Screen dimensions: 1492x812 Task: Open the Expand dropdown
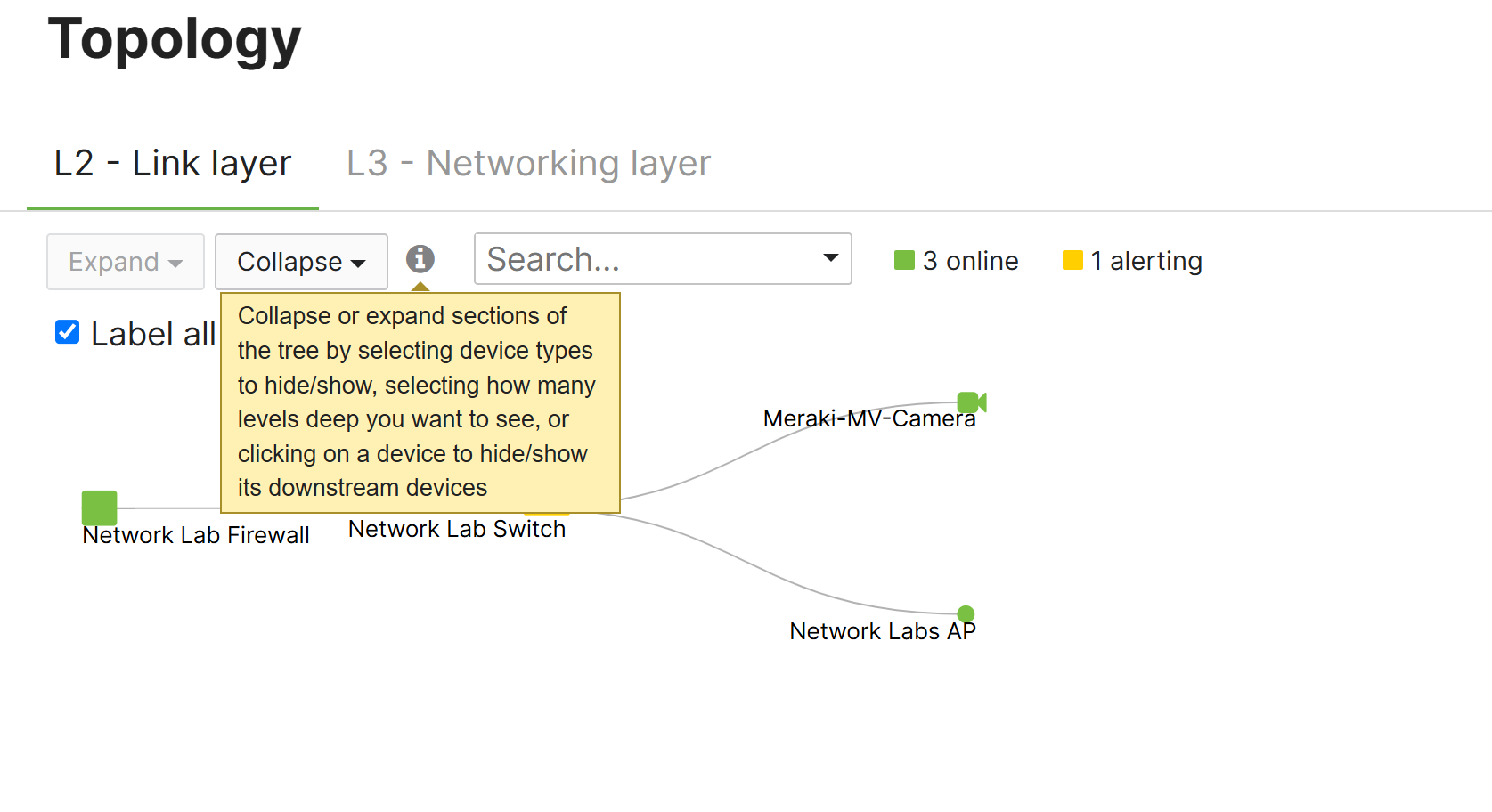[x=126, y=262]
